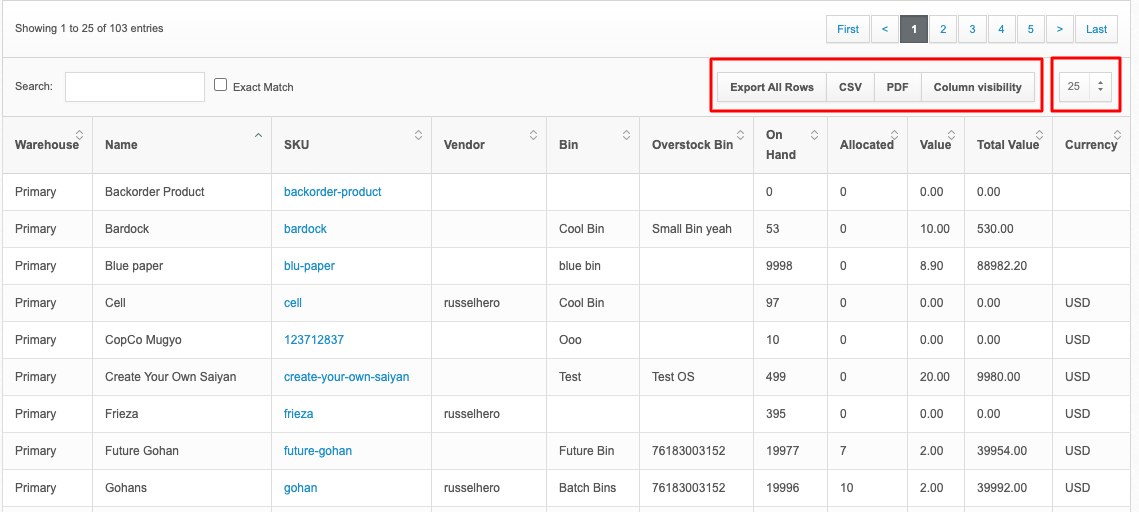Open the future-gohan SKU link
Image resolution: width=1139 pixels, height=512 pixels.
pyautogui.click(x=317, y=451)
